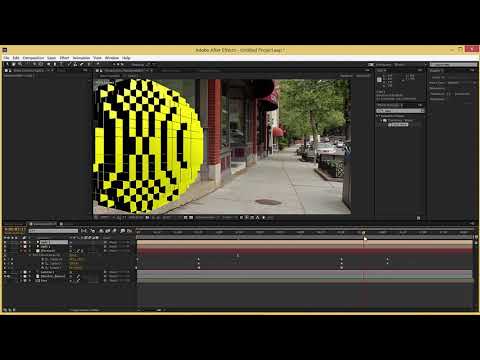Open the View menu
This screenshot has width=480, height=360.
[97, 58]
